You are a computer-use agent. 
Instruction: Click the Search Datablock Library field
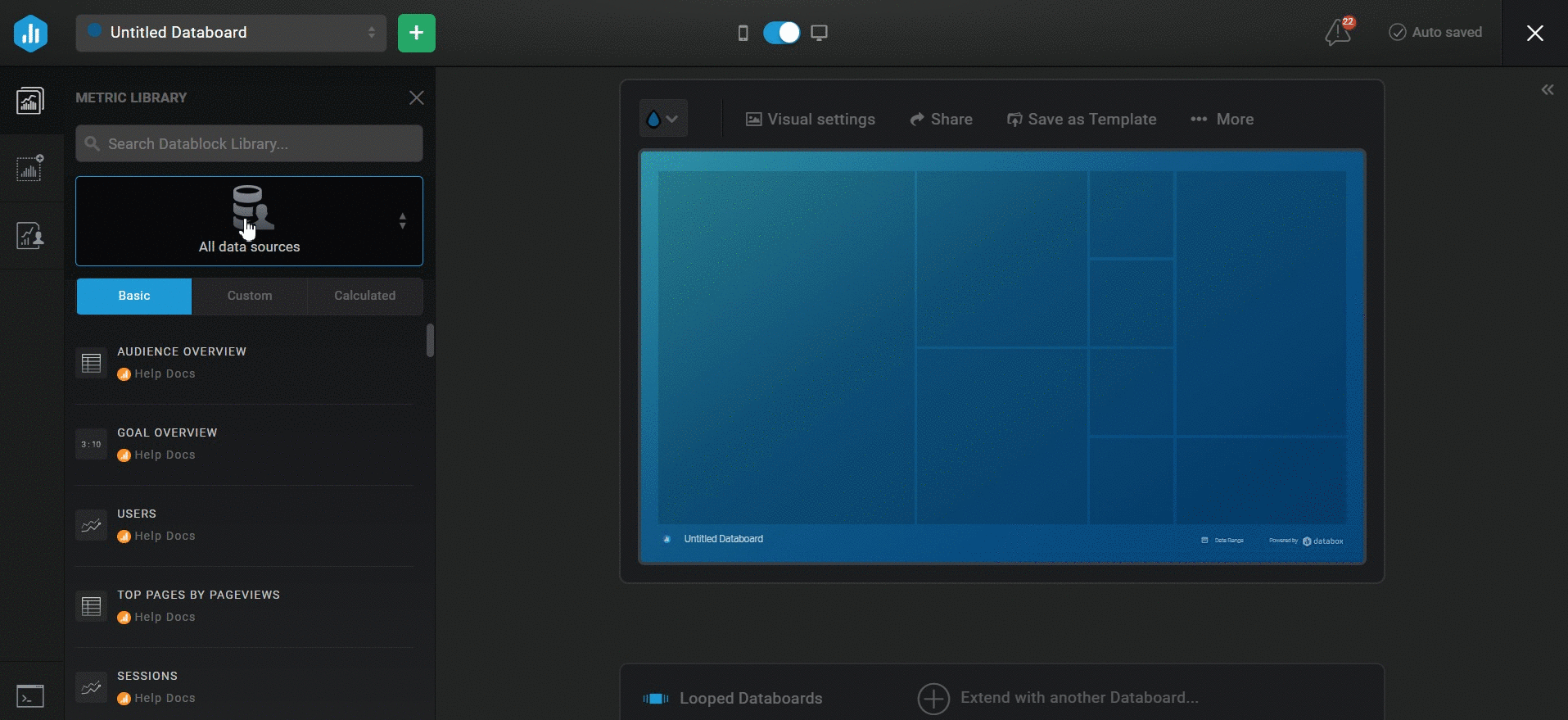coord(249,144)
